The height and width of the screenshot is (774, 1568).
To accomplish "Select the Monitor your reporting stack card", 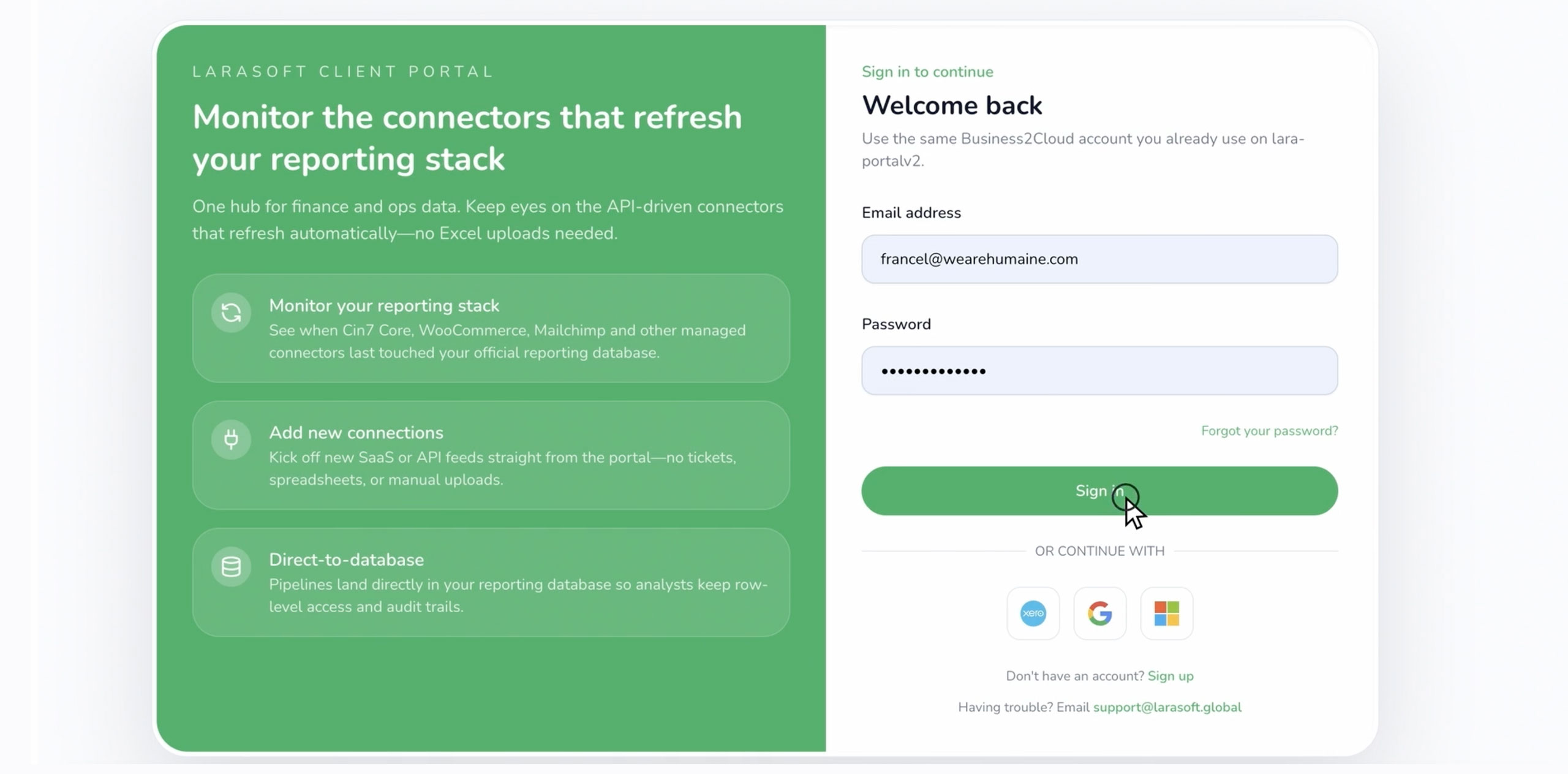I will coord(491,328).
